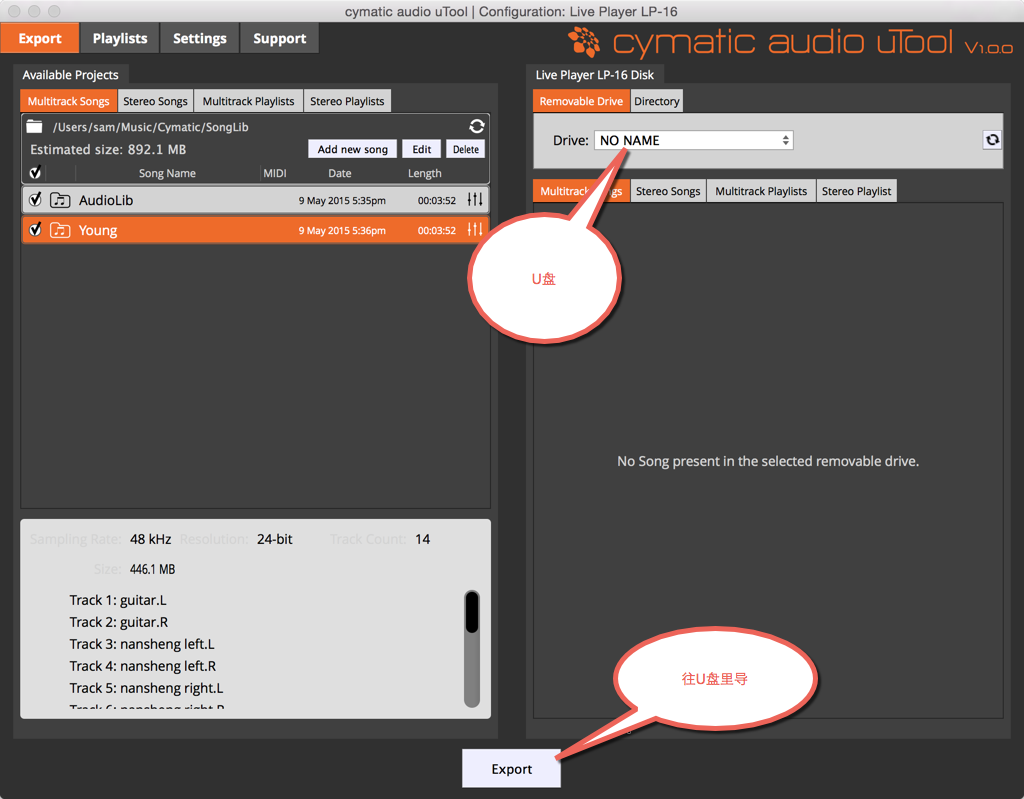Click the music folder icon beside AudioLib
1024x799 pixels.
(60, 200)
